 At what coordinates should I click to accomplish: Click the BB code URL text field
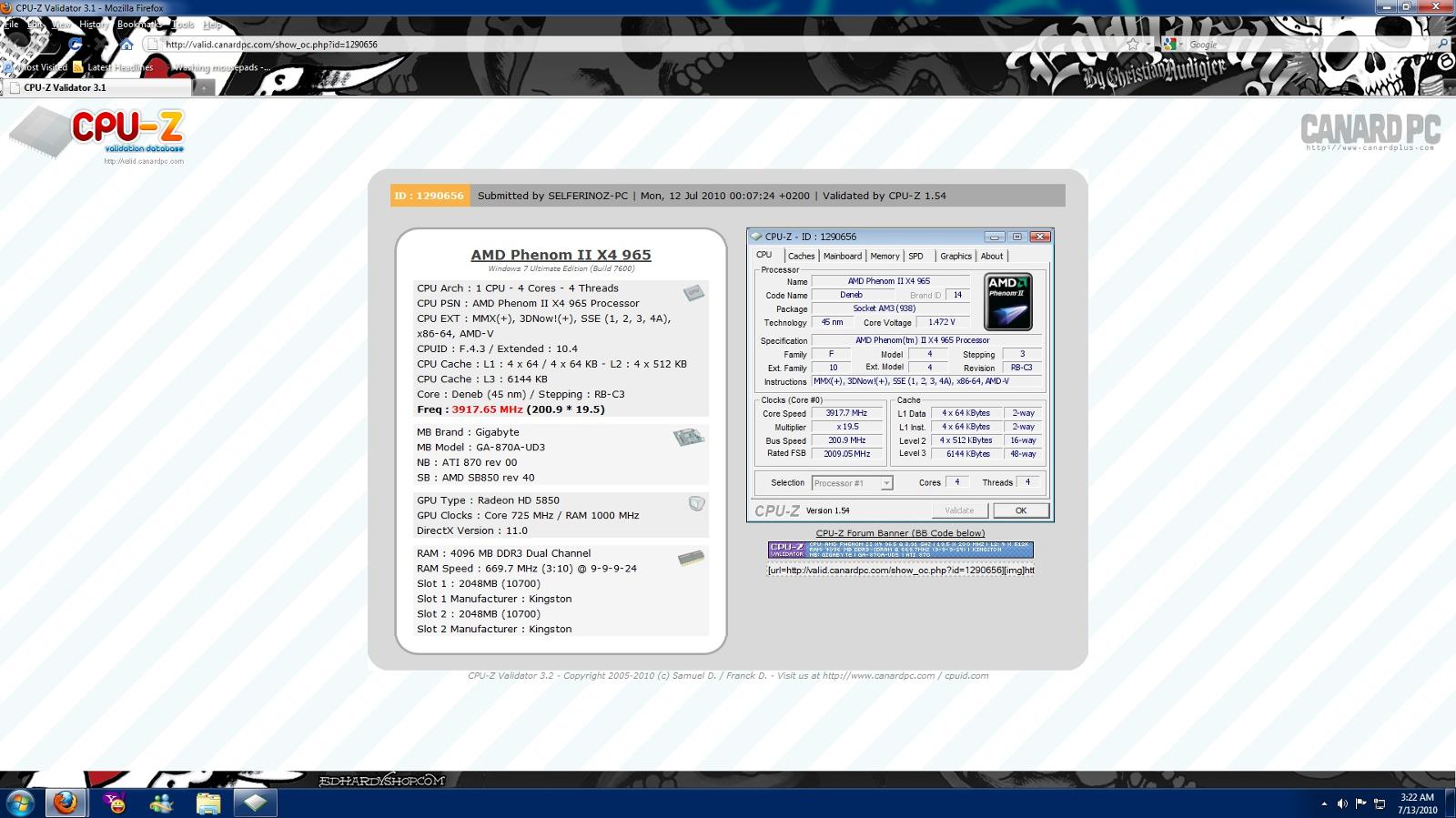[900, 571]
